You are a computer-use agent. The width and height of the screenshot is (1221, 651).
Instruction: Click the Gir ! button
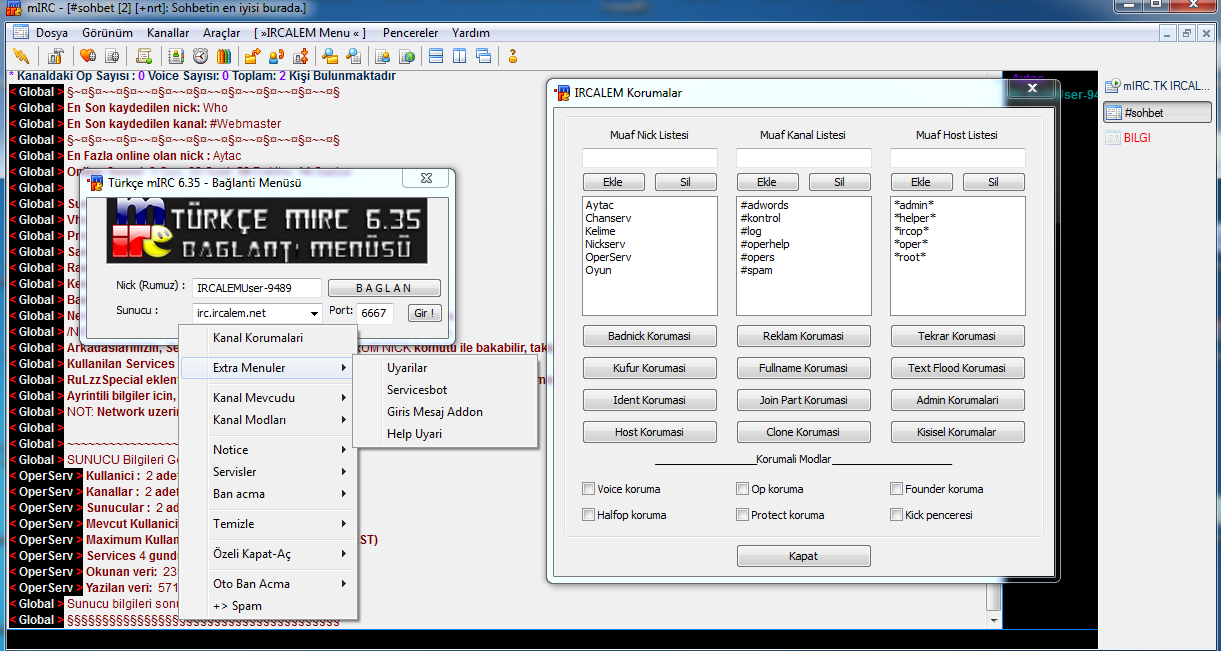click(424, 313)
